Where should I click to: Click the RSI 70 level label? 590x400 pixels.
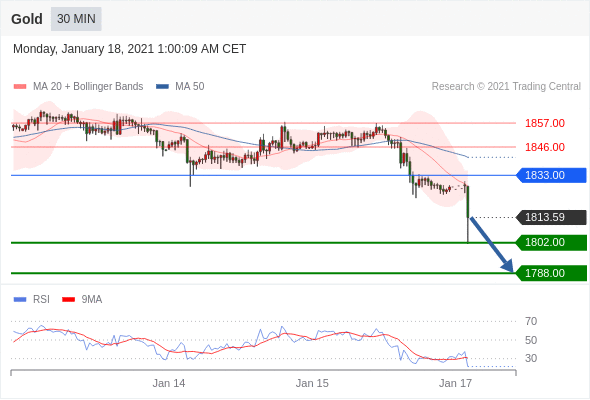click(531, 321)
